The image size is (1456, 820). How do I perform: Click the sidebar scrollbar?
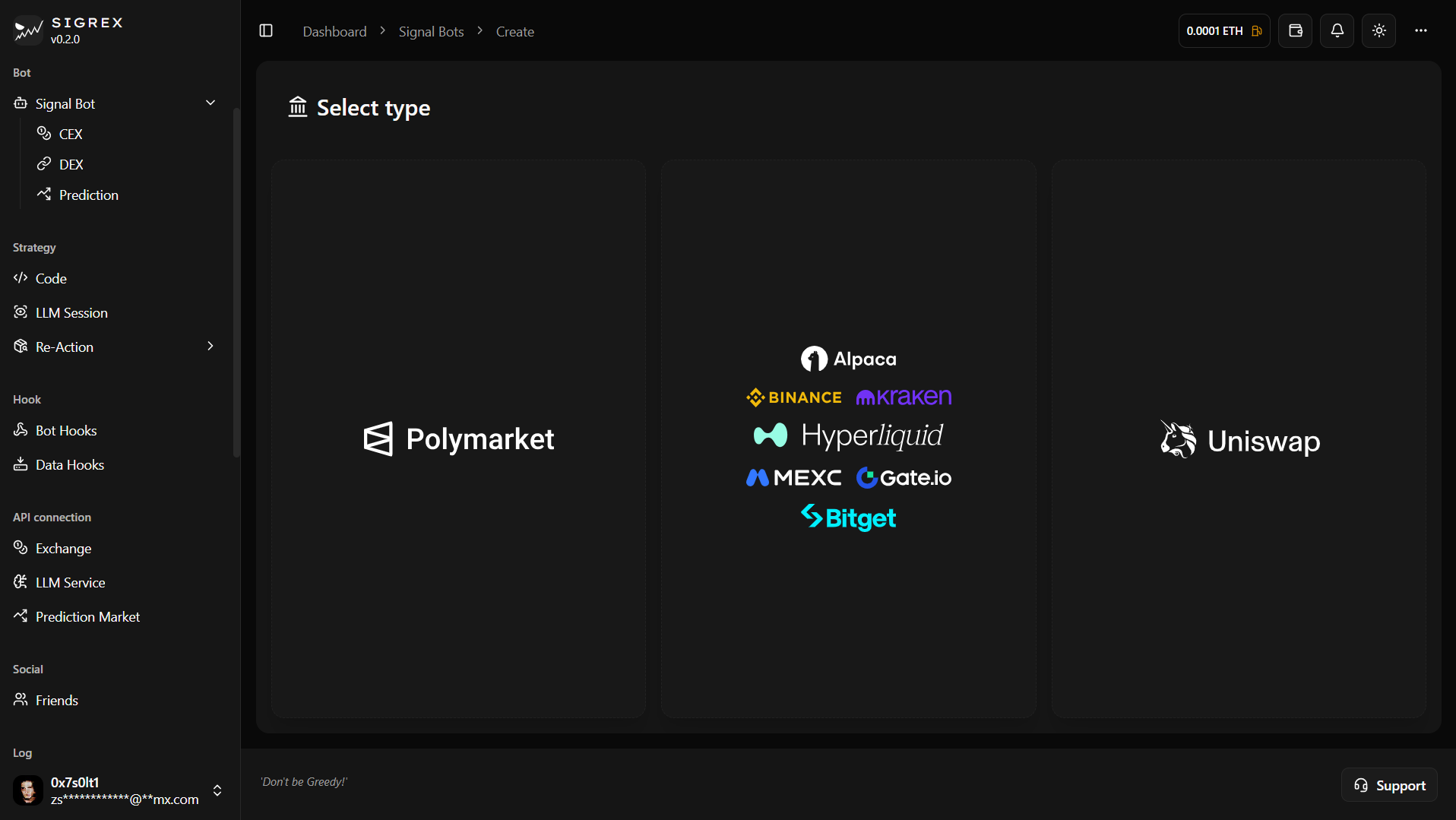236,281
